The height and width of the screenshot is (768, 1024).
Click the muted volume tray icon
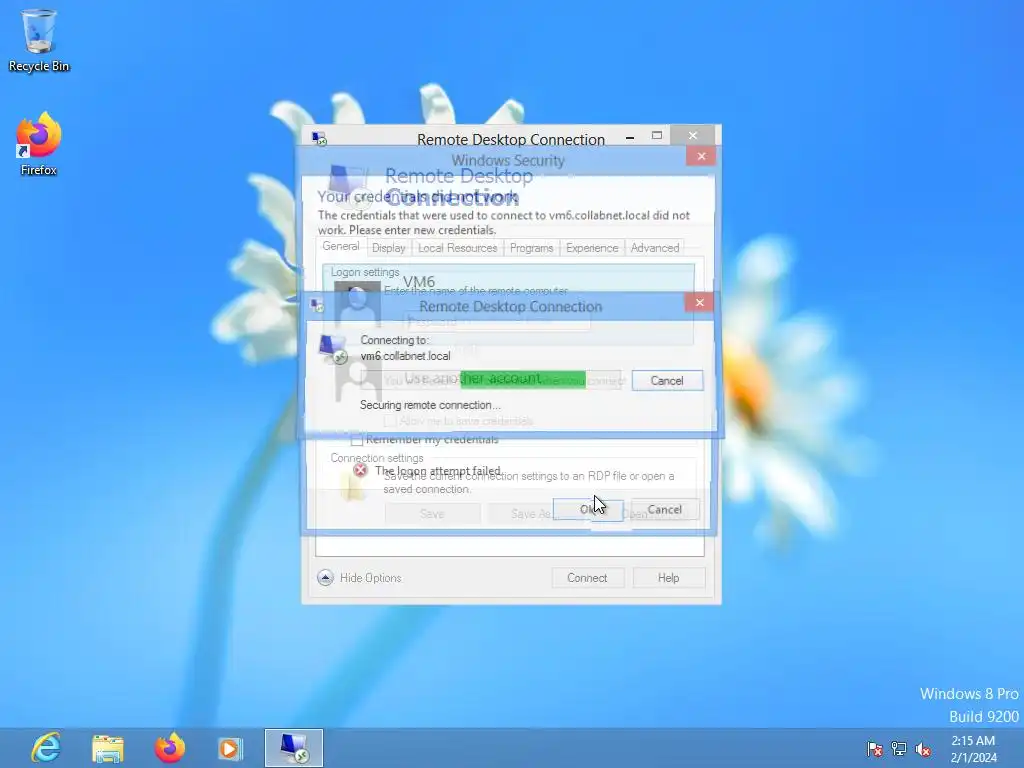click(x=923, y=749)
